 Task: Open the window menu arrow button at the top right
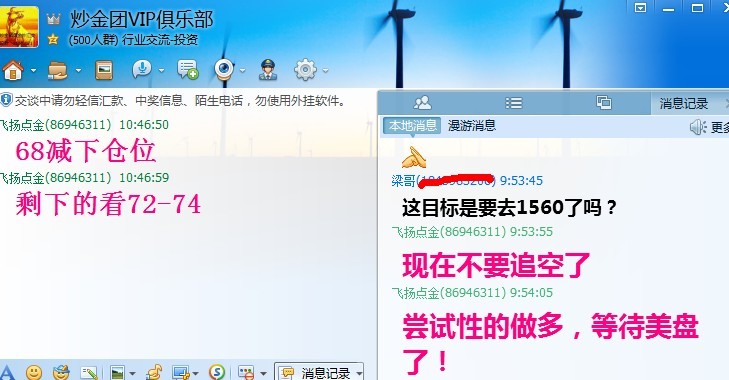641,7
